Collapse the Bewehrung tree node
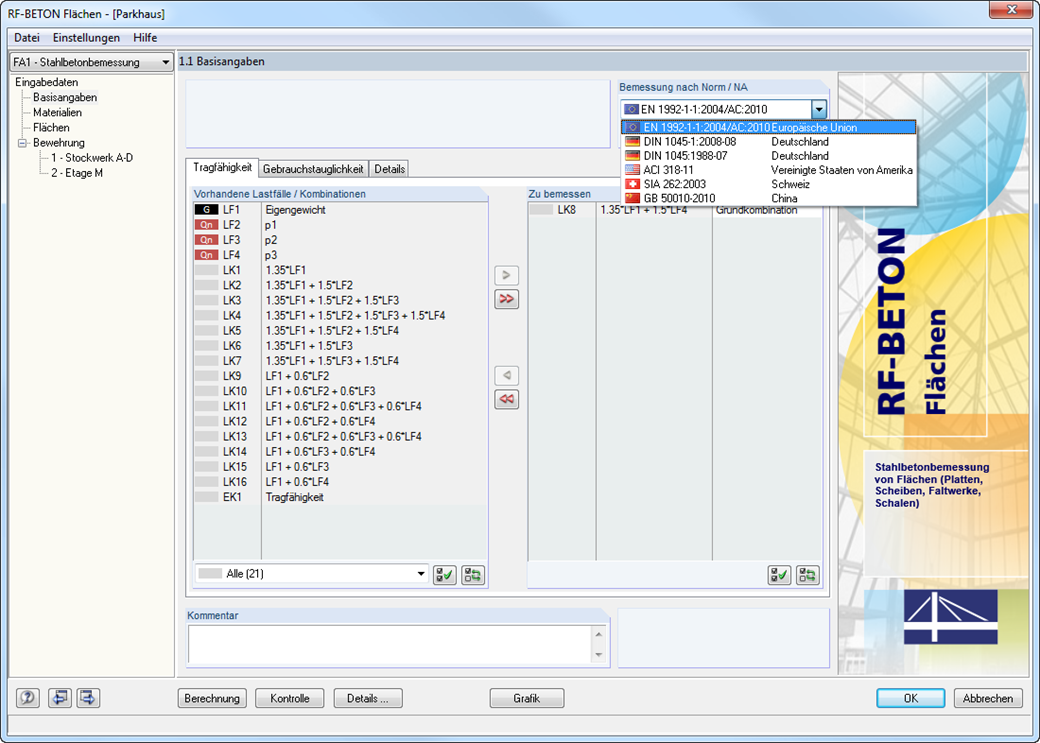Screen dimensions: 1040x743 pyautogui.click(x=23, y=143)
